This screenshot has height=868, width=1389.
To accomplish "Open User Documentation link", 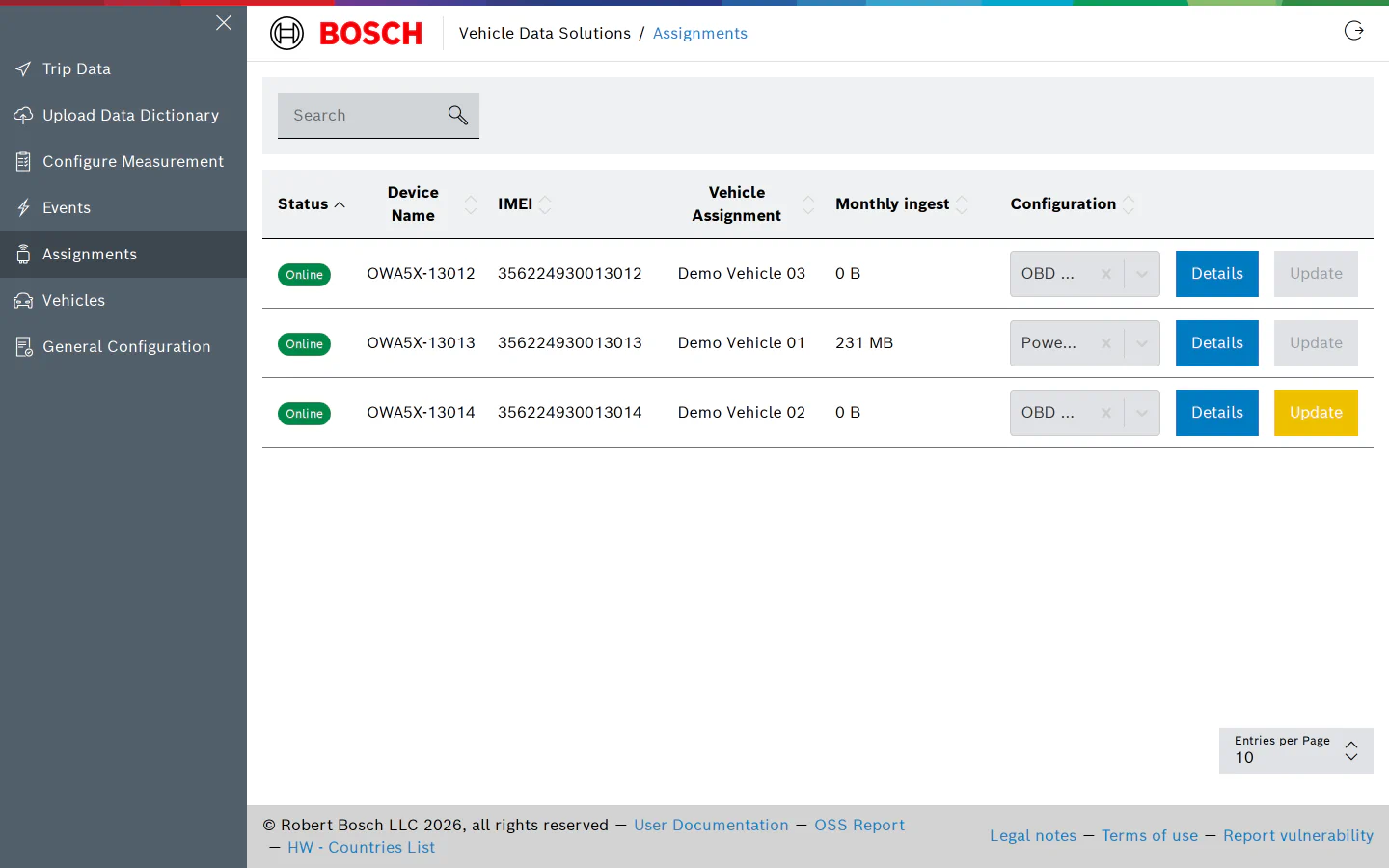I will click(x=711, y=826).
